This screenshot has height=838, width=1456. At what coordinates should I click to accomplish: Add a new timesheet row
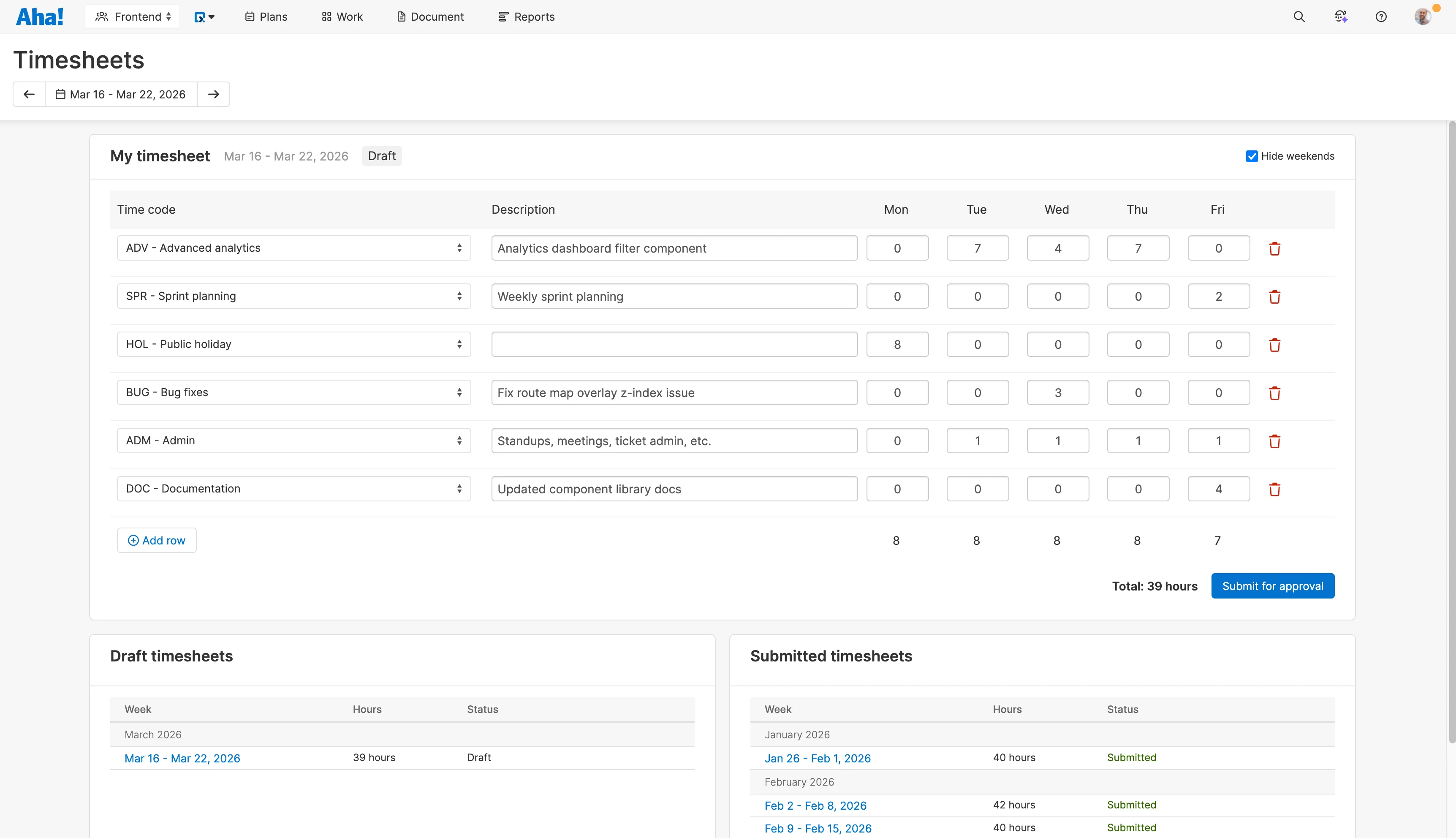tap(157, 540)
